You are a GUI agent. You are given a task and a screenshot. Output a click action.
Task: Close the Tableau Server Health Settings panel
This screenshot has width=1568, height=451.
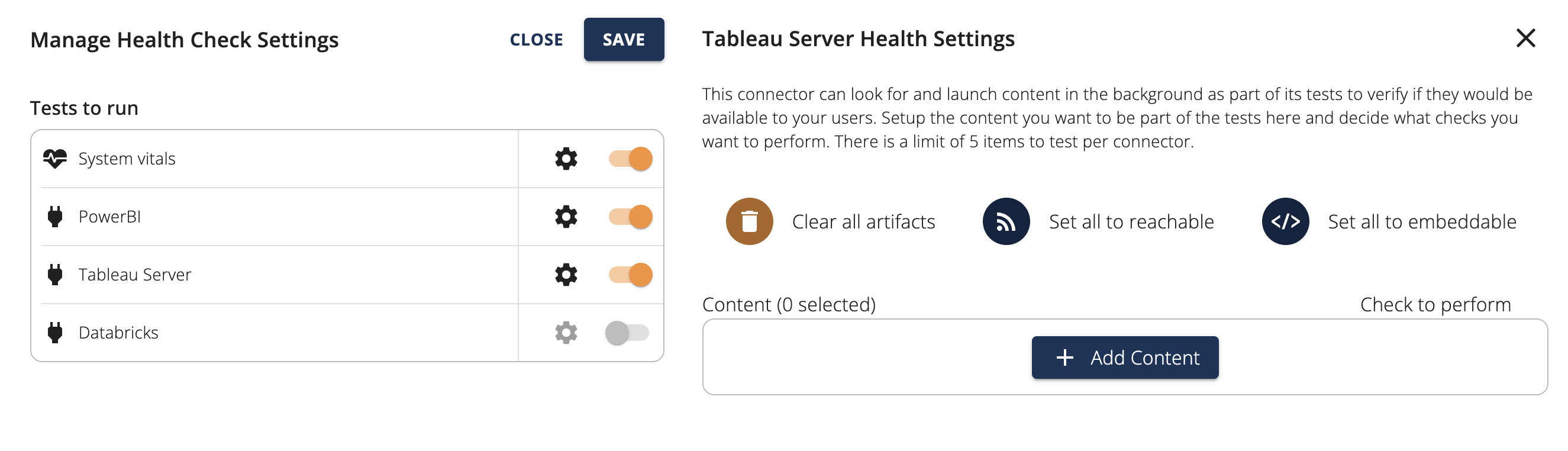1525,38
